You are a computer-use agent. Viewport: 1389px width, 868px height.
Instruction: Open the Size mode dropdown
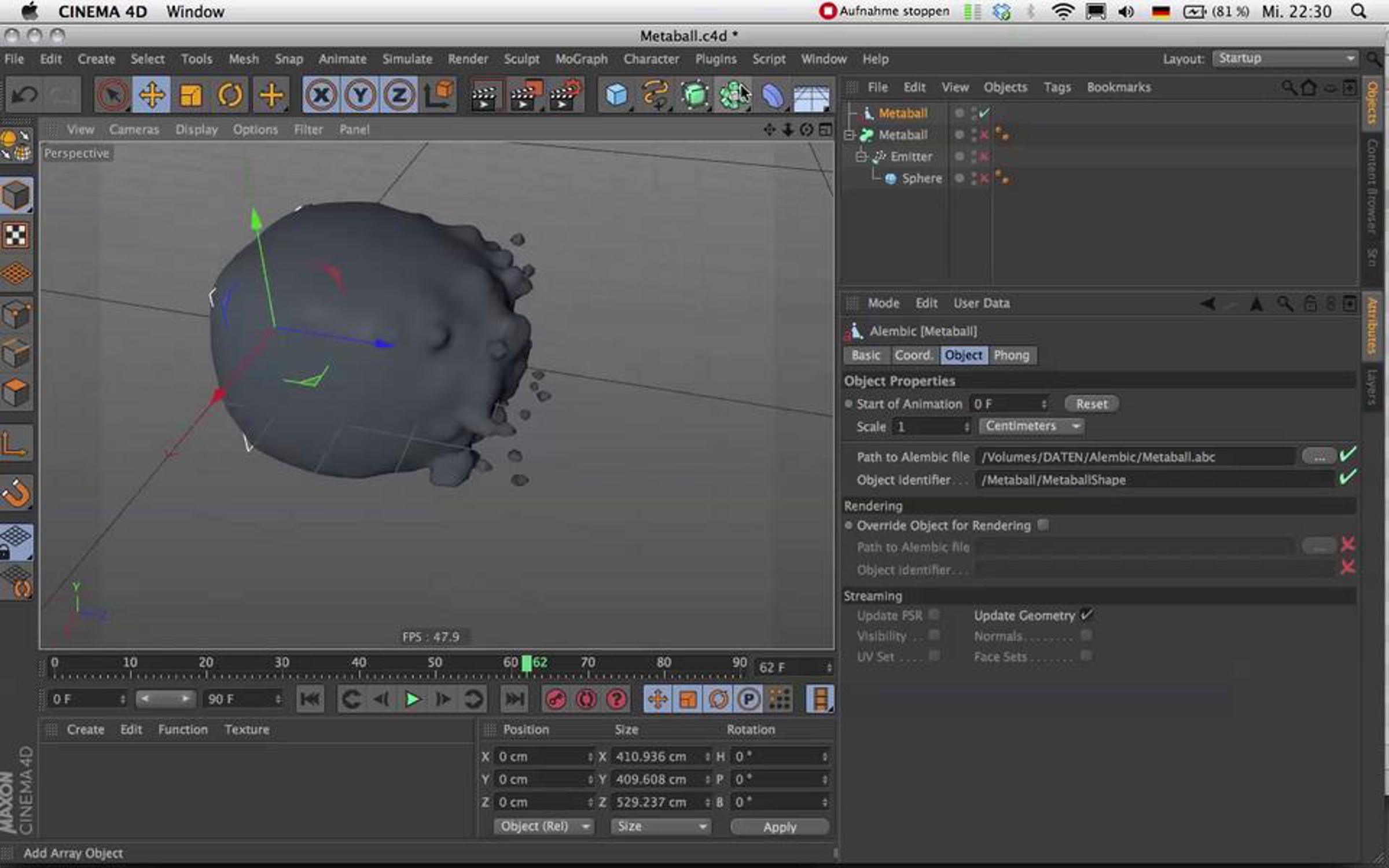(661, 826)
